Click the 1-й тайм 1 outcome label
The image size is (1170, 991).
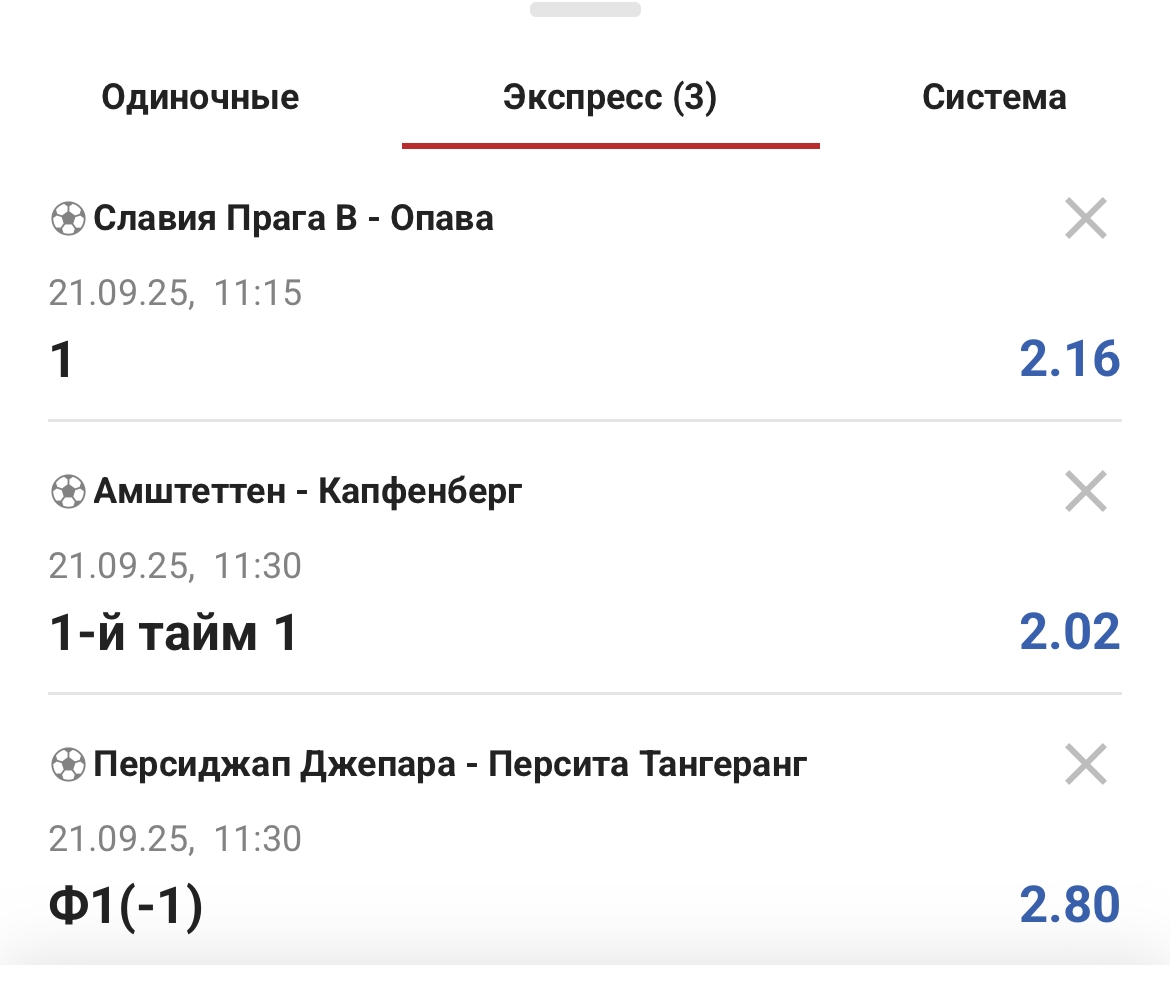(173, 634)
